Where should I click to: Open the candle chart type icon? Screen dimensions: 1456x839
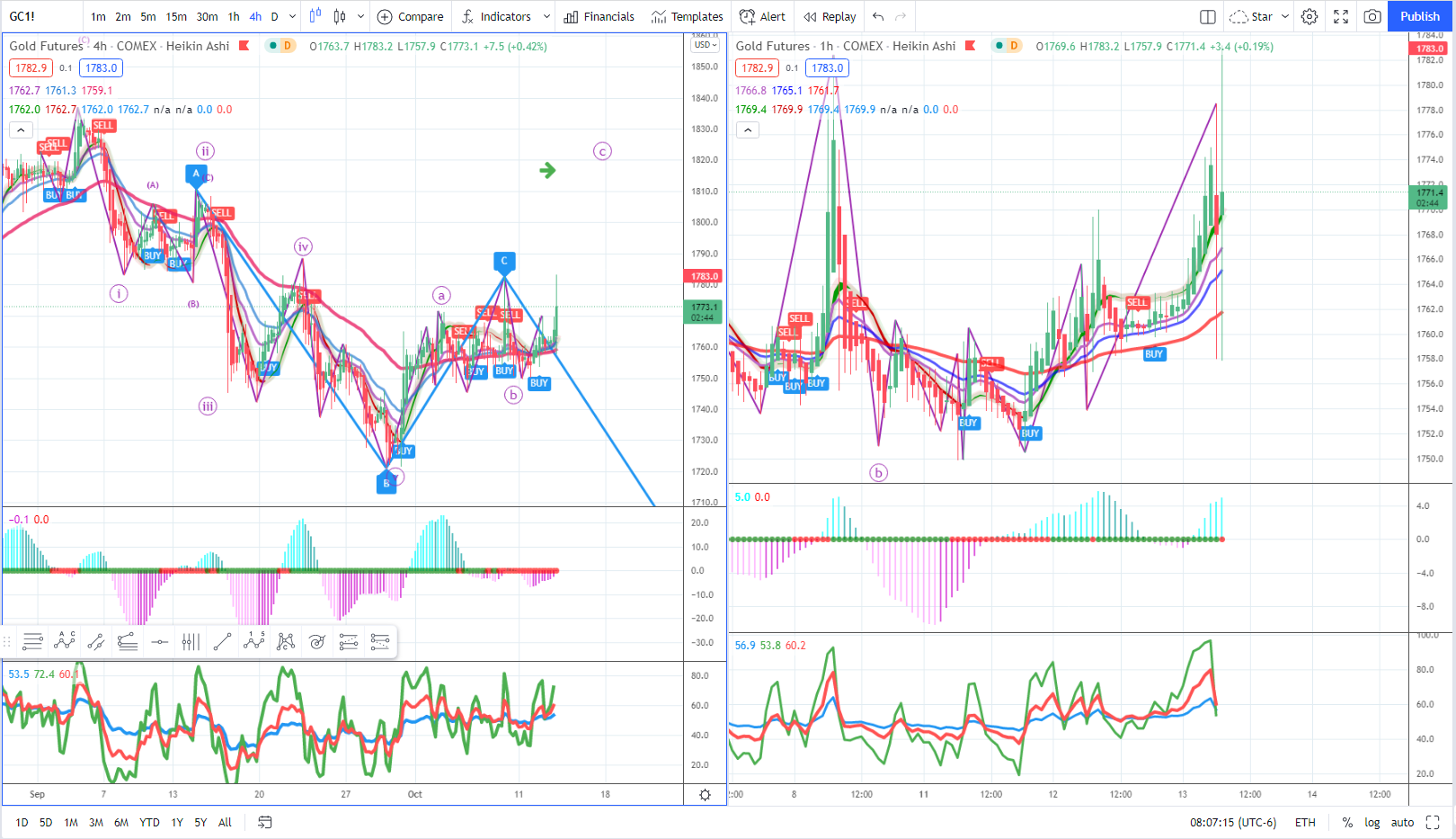click(x=340, y=16)
